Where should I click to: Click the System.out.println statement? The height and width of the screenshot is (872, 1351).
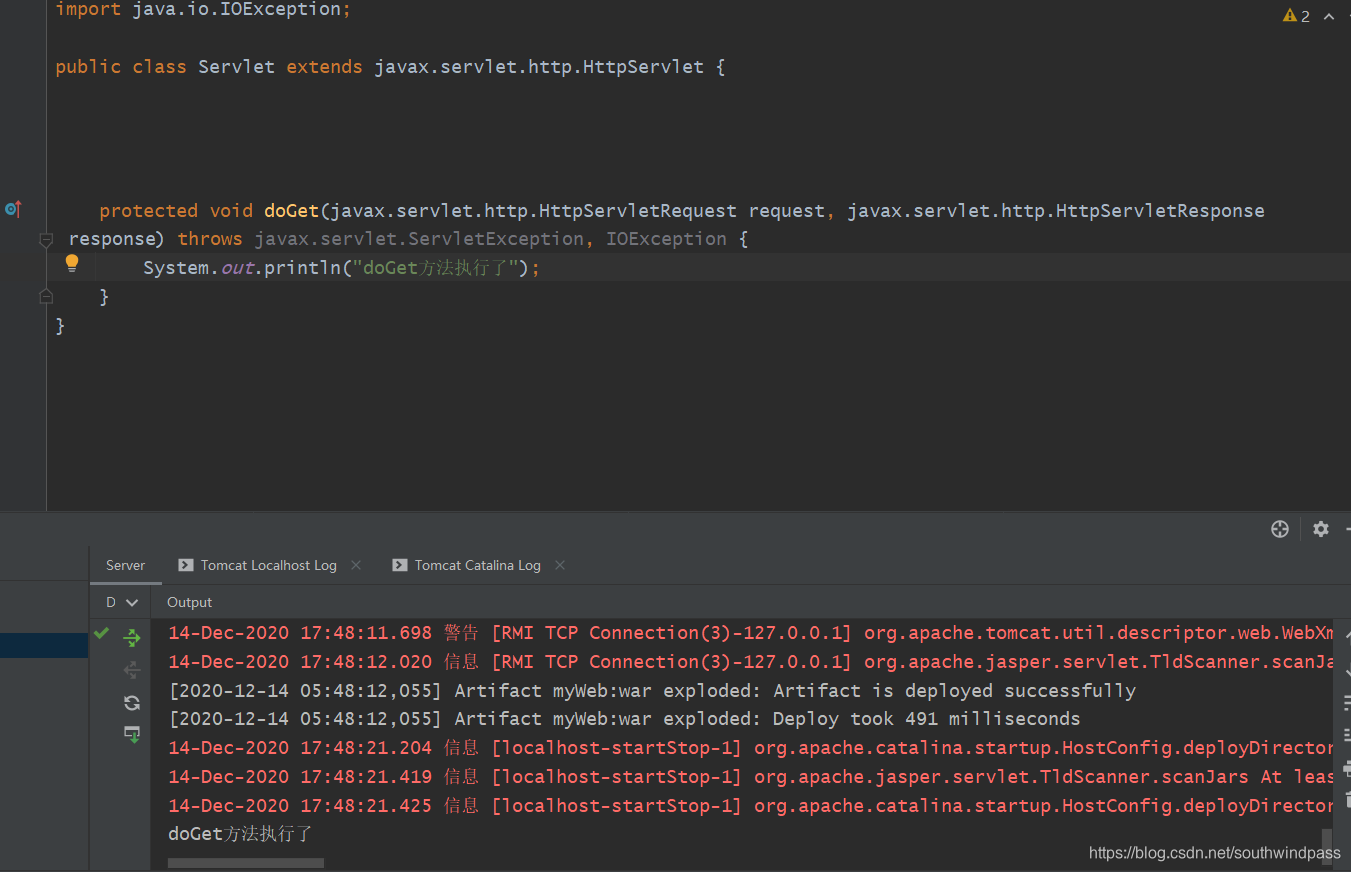[341, 268]
